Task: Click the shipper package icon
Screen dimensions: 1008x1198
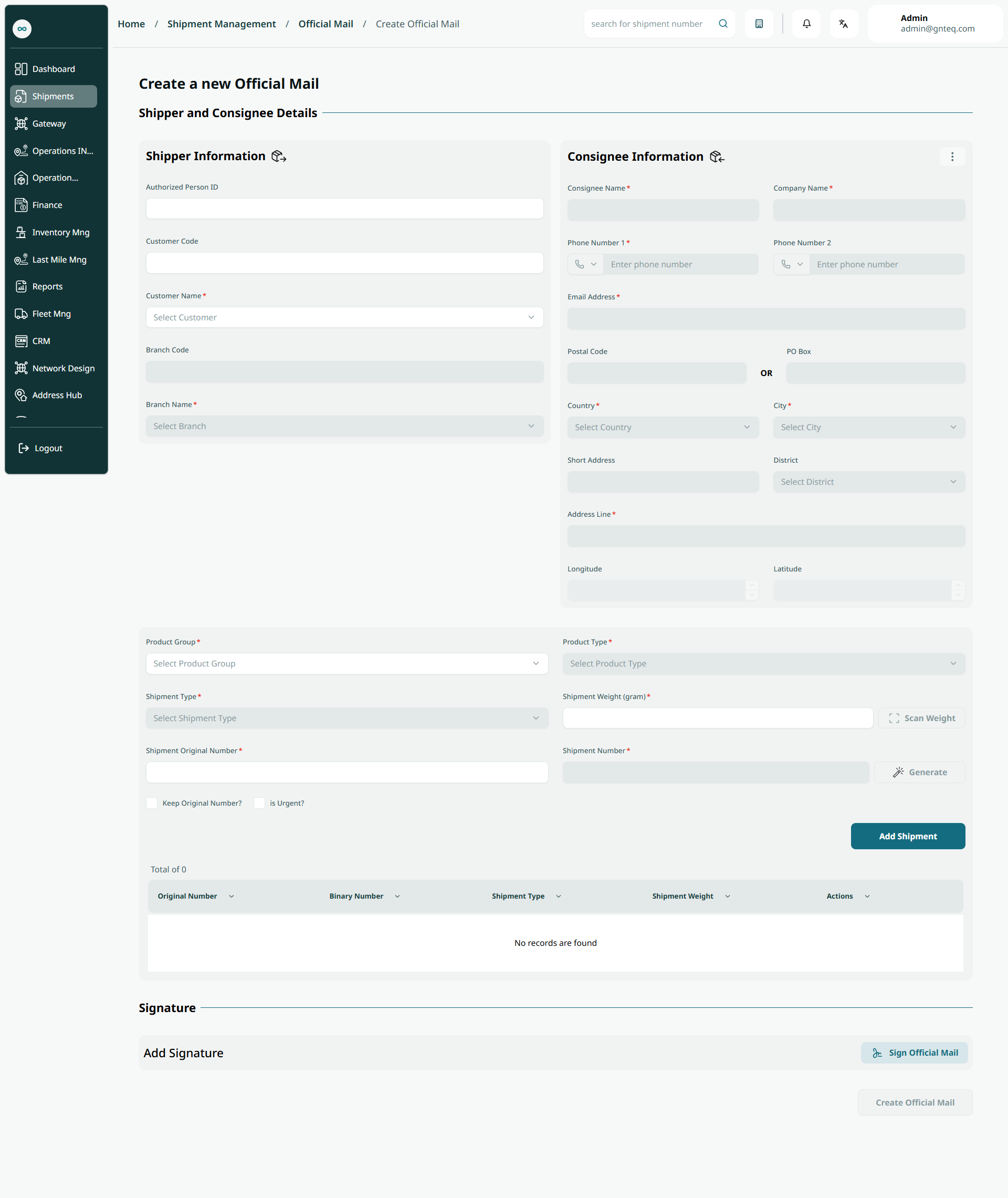Action: point(279,156)
